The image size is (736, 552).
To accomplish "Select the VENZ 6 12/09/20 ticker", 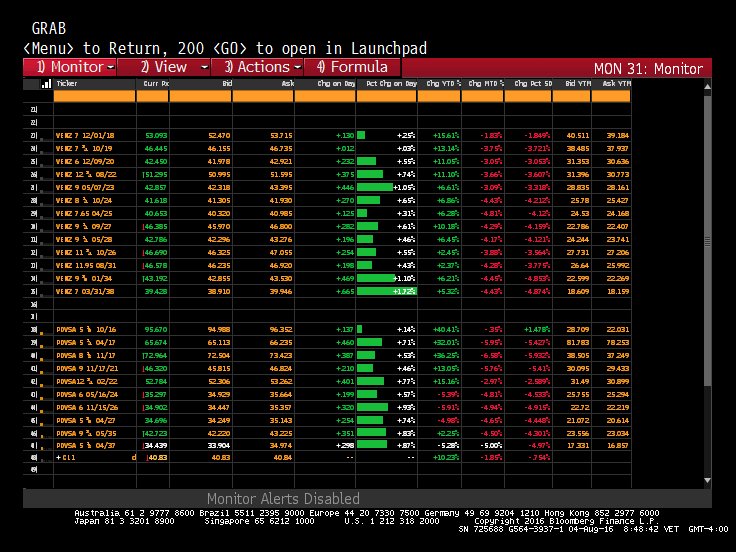I will 85,161.
